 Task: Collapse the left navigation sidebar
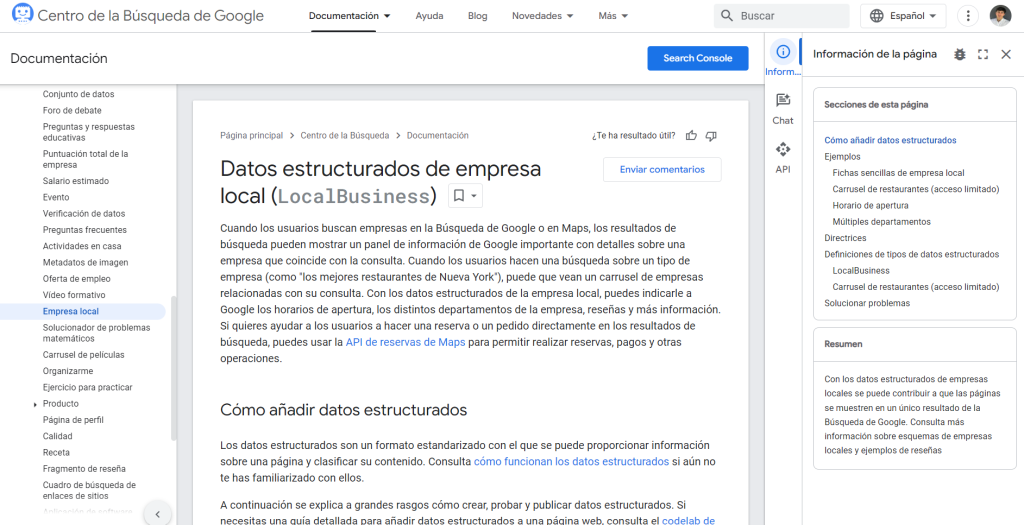coord(157,514)
